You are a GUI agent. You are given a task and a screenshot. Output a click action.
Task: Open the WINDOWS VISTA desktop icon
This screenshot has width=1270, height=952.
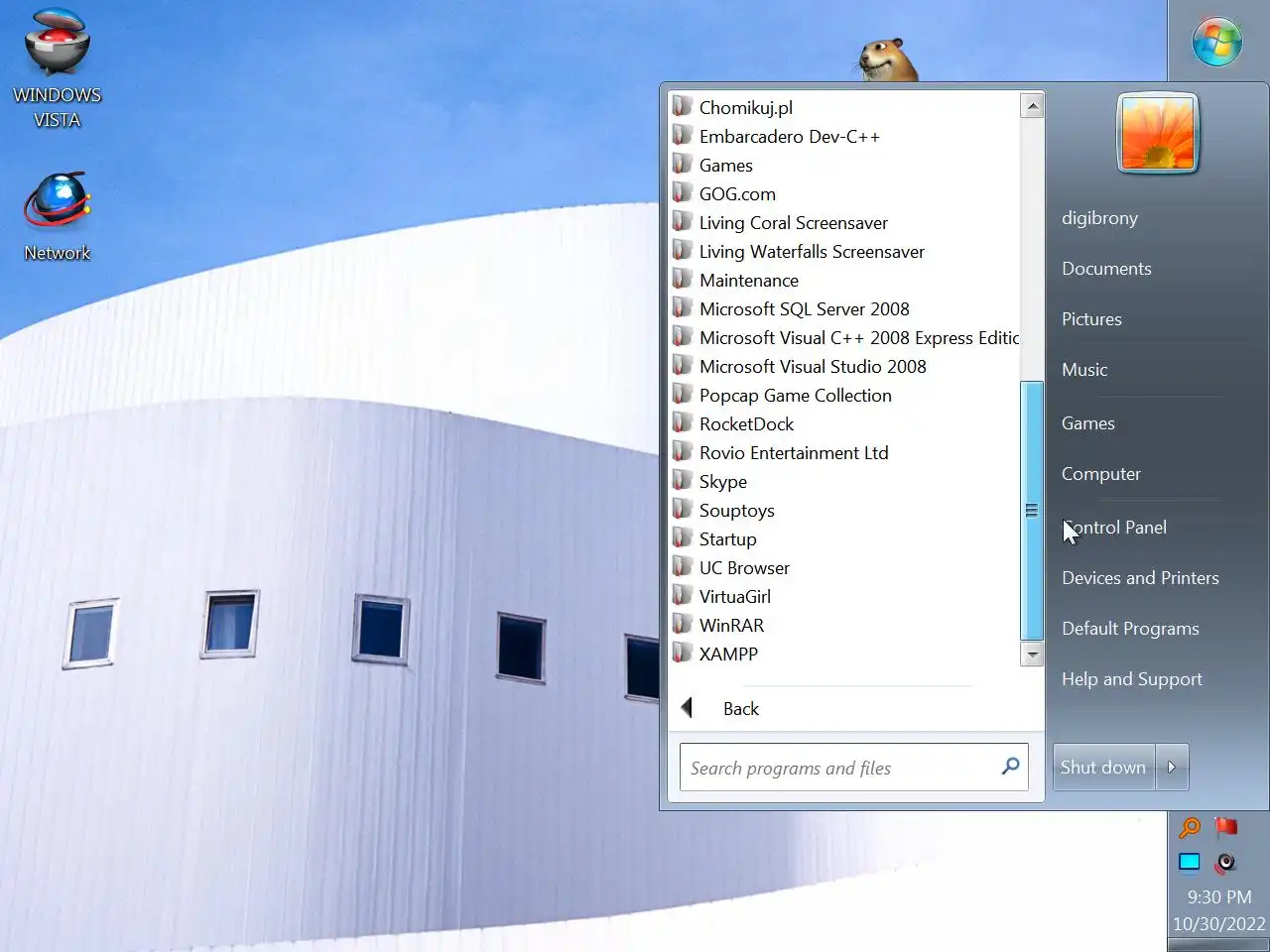pyautogui.click(x=57, y=69)
